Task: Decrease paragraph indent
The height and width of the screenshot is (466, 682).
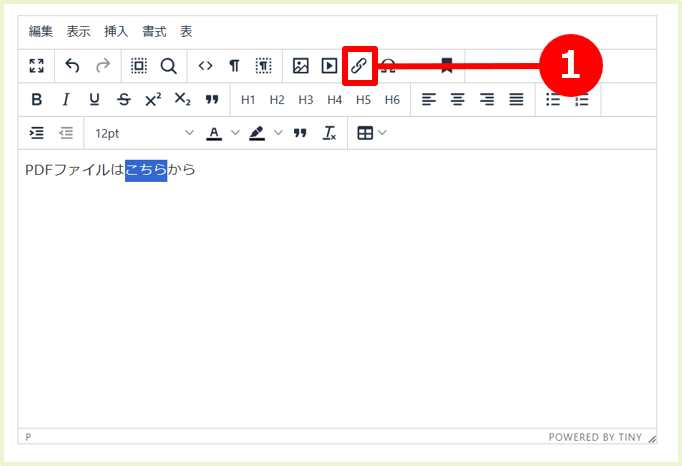Action: (x=66, y=133)
